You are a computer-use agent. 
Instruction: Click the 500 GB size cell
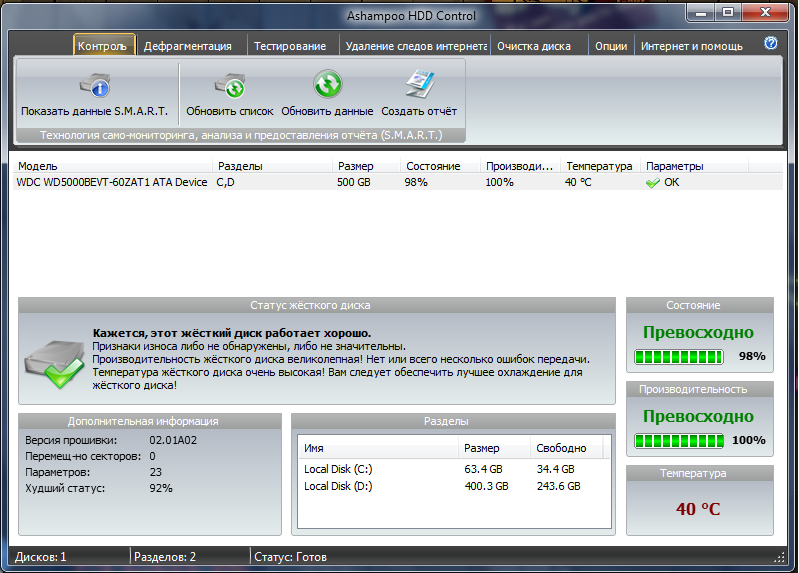(x=354, y=183)
